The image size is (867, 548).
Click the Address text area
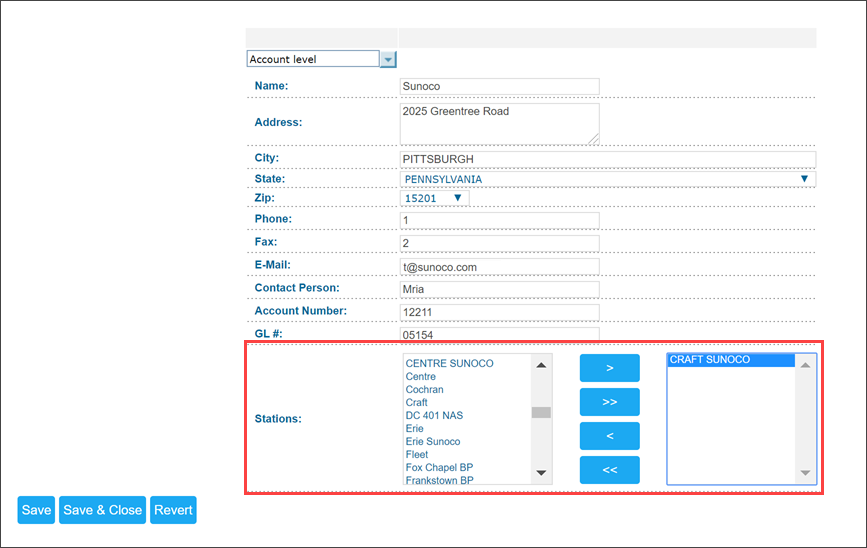pyautogui.click(x=499, y=124)
